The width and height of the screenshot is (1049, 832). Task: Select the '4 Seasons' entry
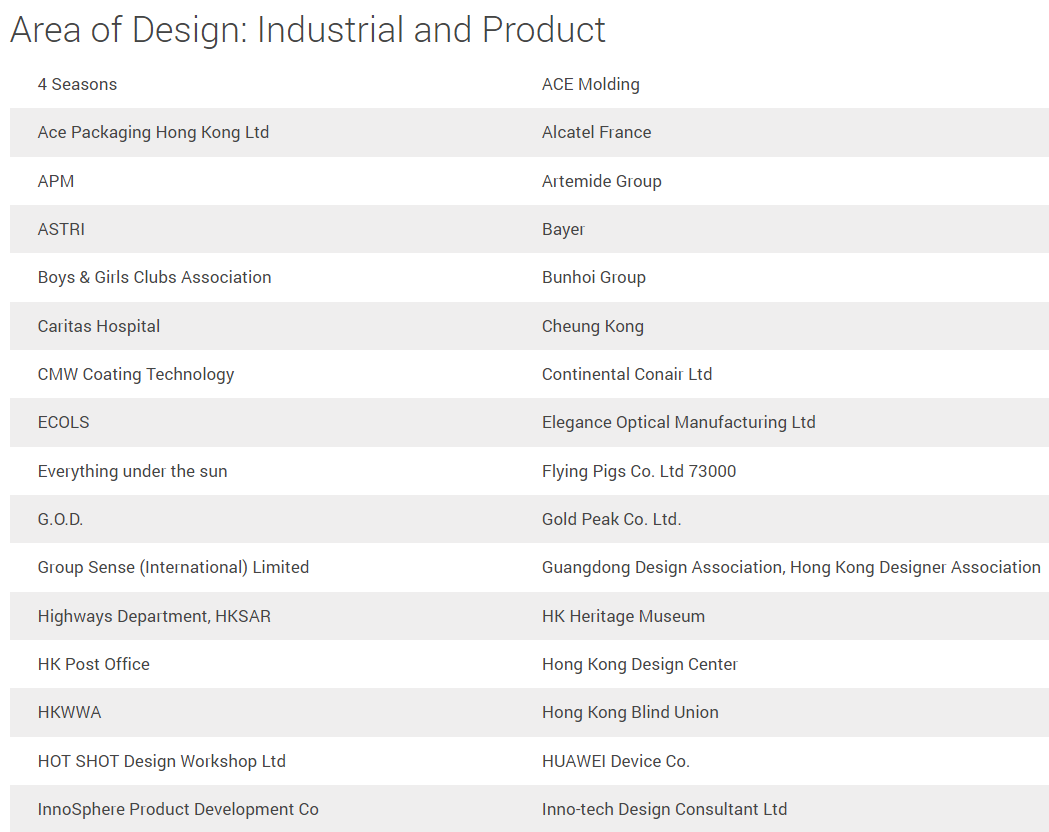[x=77, y=84]
